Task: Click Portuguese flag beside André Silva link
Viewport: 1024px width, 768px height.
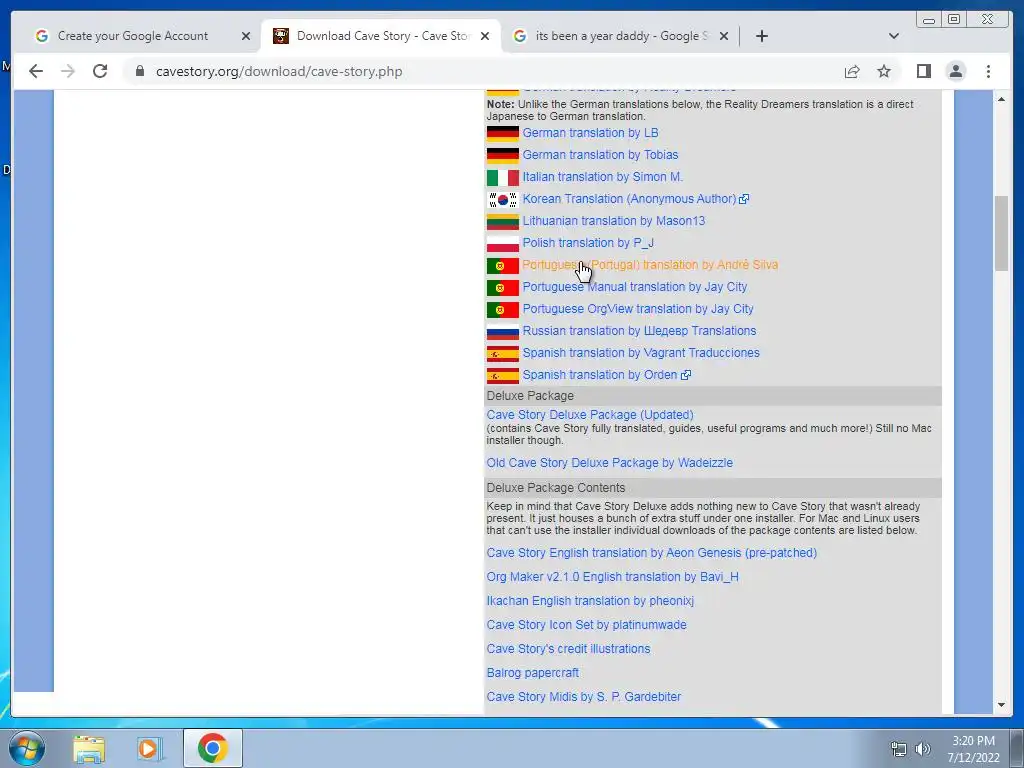Action: [x=502, y=266]
